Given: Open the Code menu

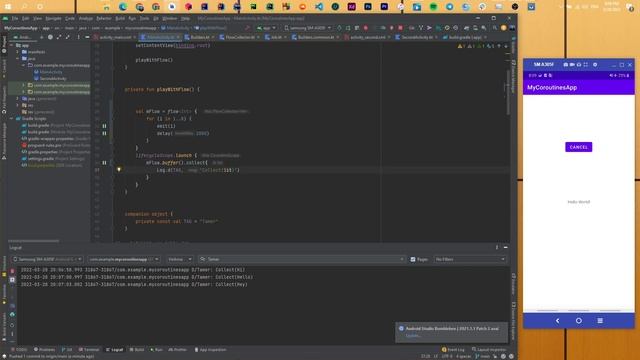Looking at the screenshot, I should pyautogui.click(x=70, y=18).
